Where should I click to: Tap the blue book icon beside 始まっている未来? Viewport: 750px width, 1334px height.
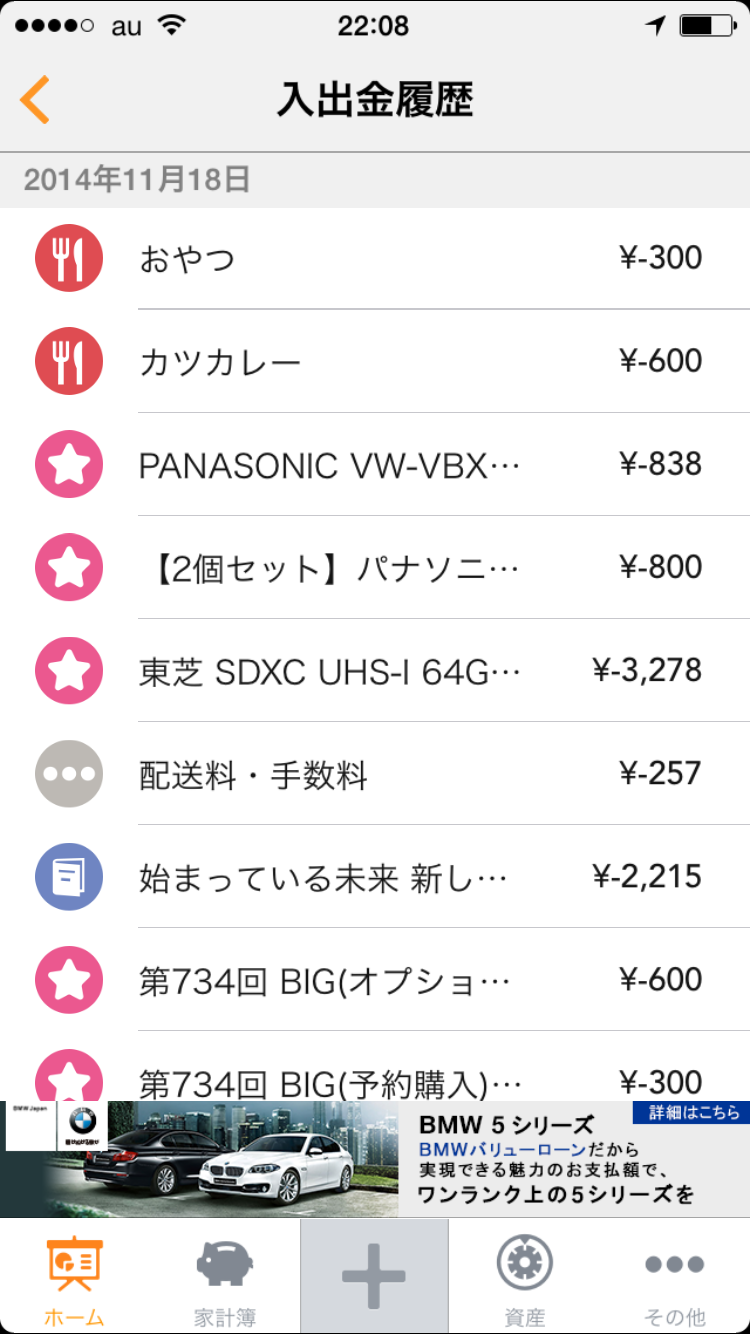click(x=69, y=877)
